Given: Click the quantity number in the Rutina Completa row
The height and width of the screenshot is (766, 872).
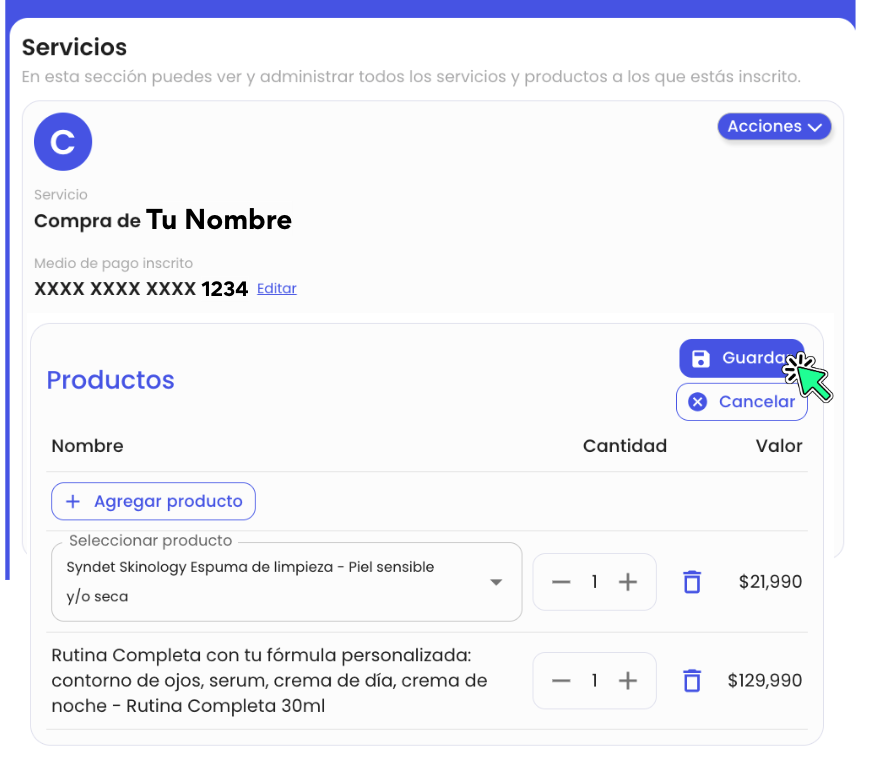Looking at the screenshot, I should click(x=594, y=680).
